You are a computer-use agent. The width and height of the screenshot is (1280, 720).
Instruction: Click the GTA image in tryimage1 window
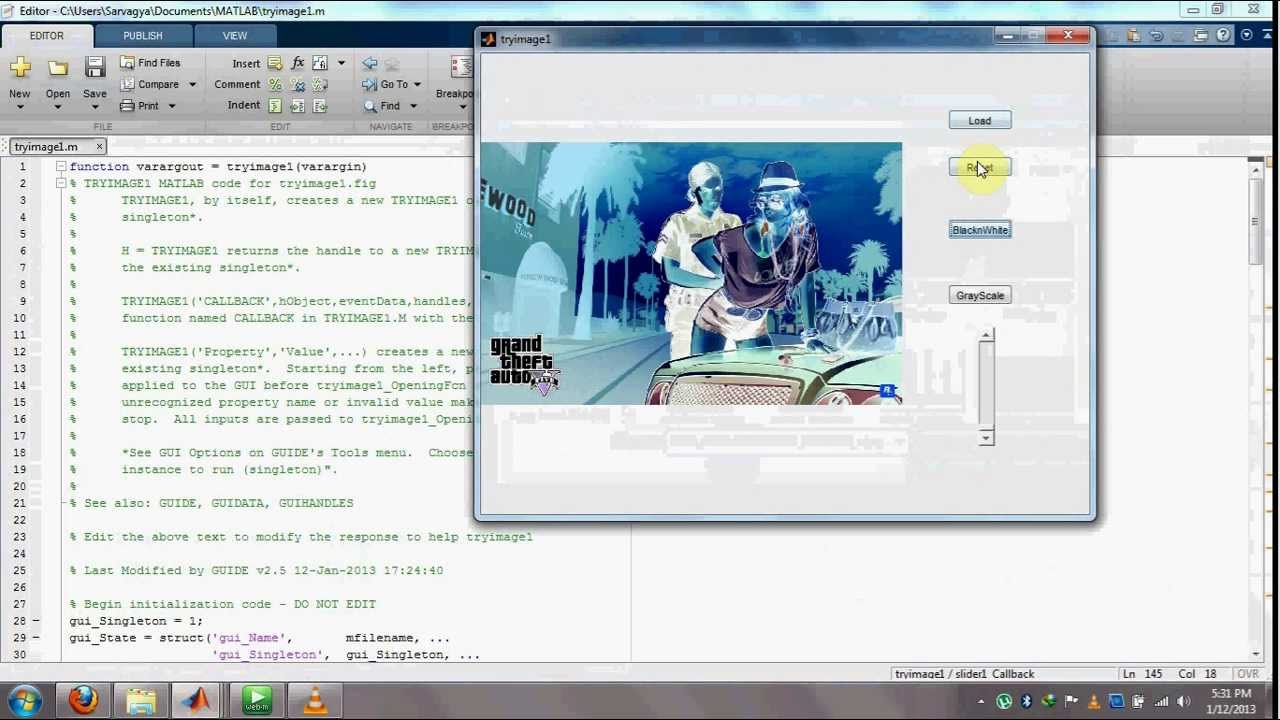691,273
